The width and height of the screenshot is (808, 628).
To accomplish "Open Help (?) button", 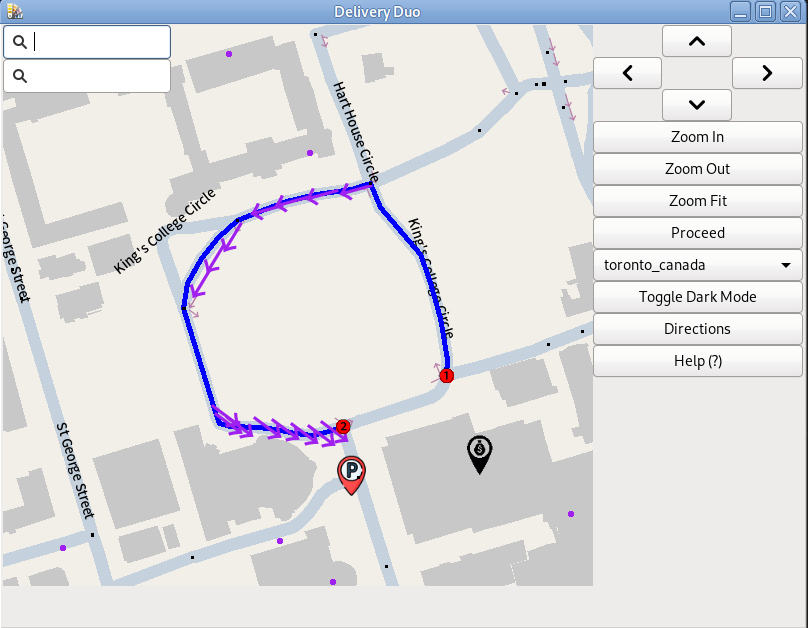I will 697,361.
